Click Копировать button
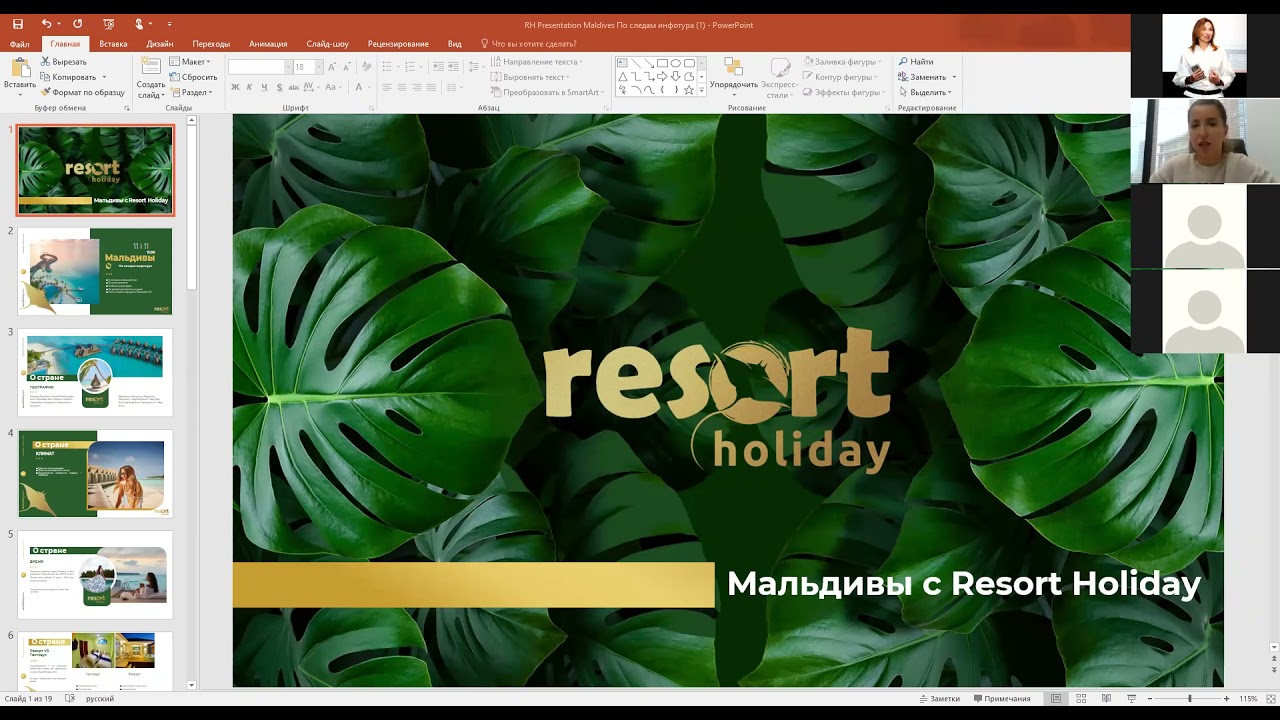Image resolution: width=1280 pixels, height=720 pixels. click(68, 77)
